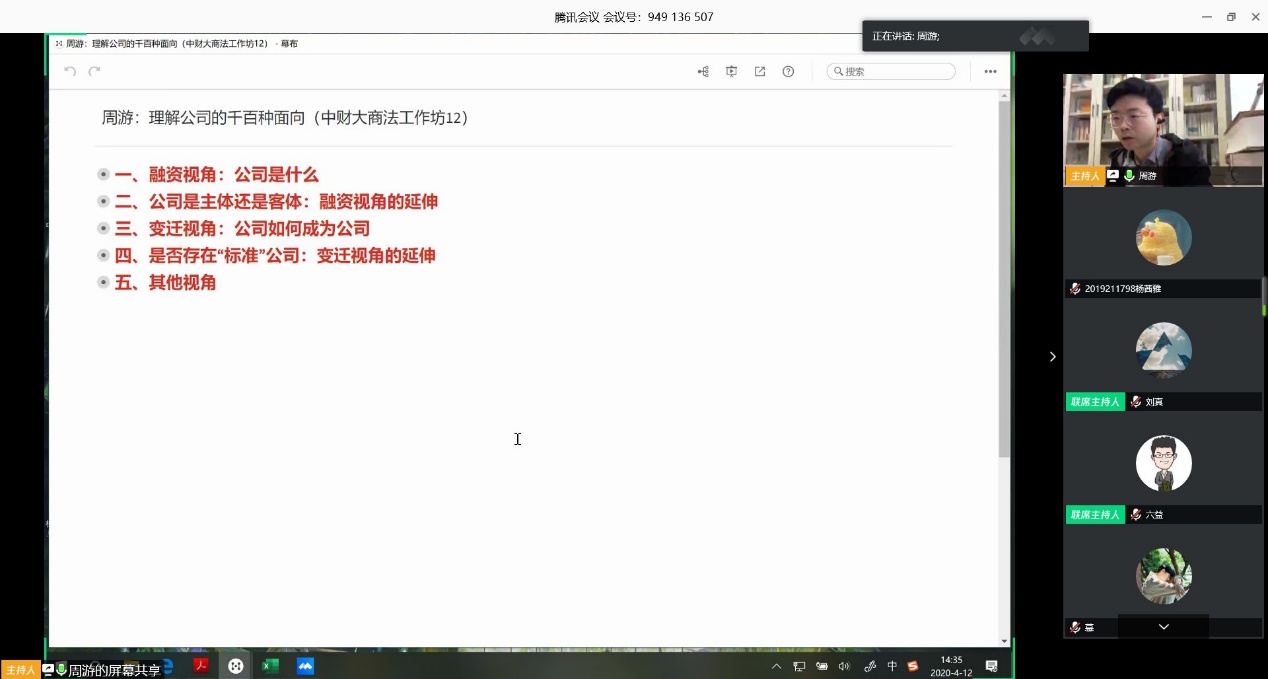This screenshot has width=1268, height=679.
Task: Click the redo arrow in the toolbar
Action: [95, 71]
